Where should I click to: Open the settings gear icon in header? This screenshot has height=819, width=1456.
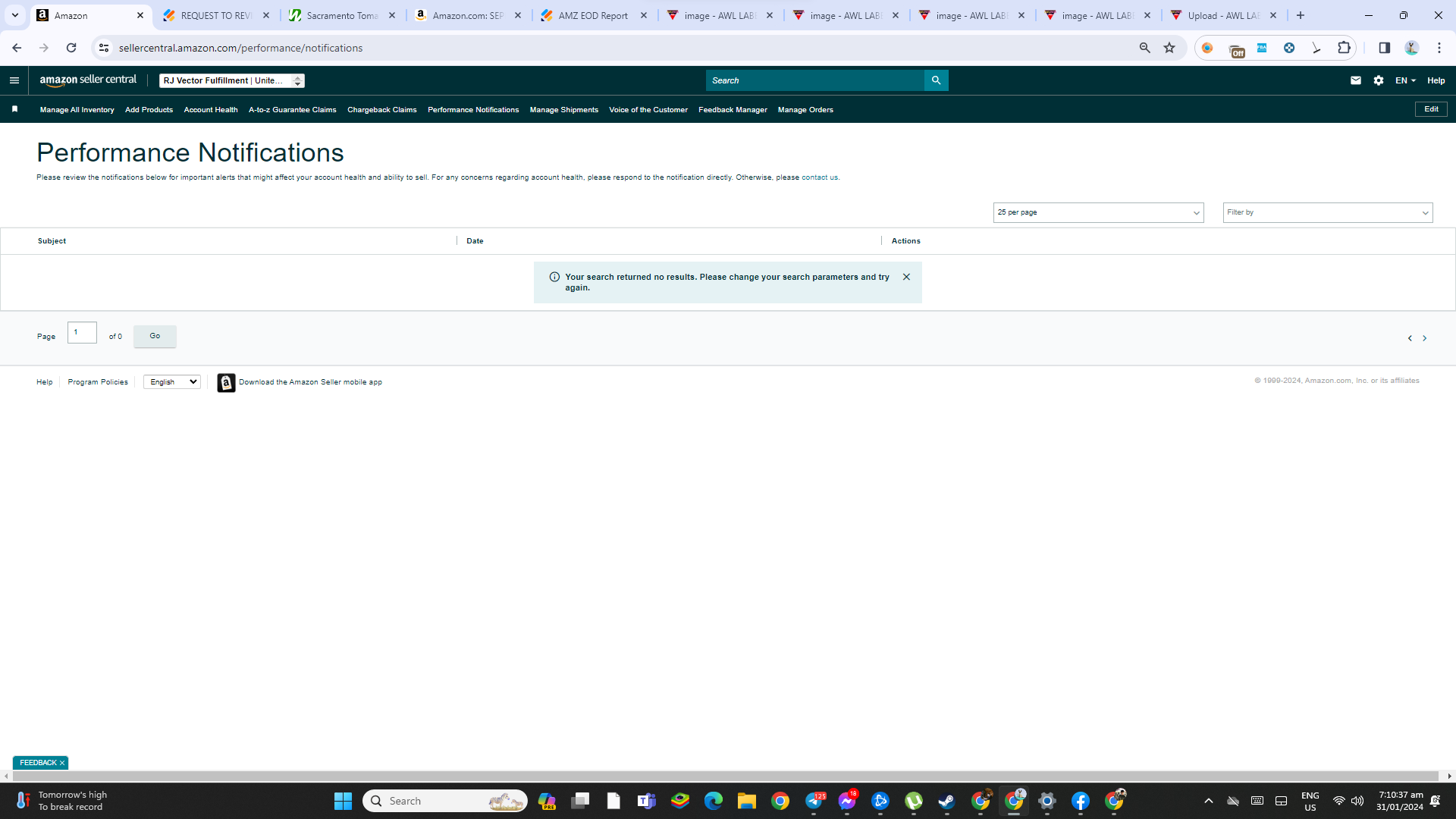(x=1379, y=80)
